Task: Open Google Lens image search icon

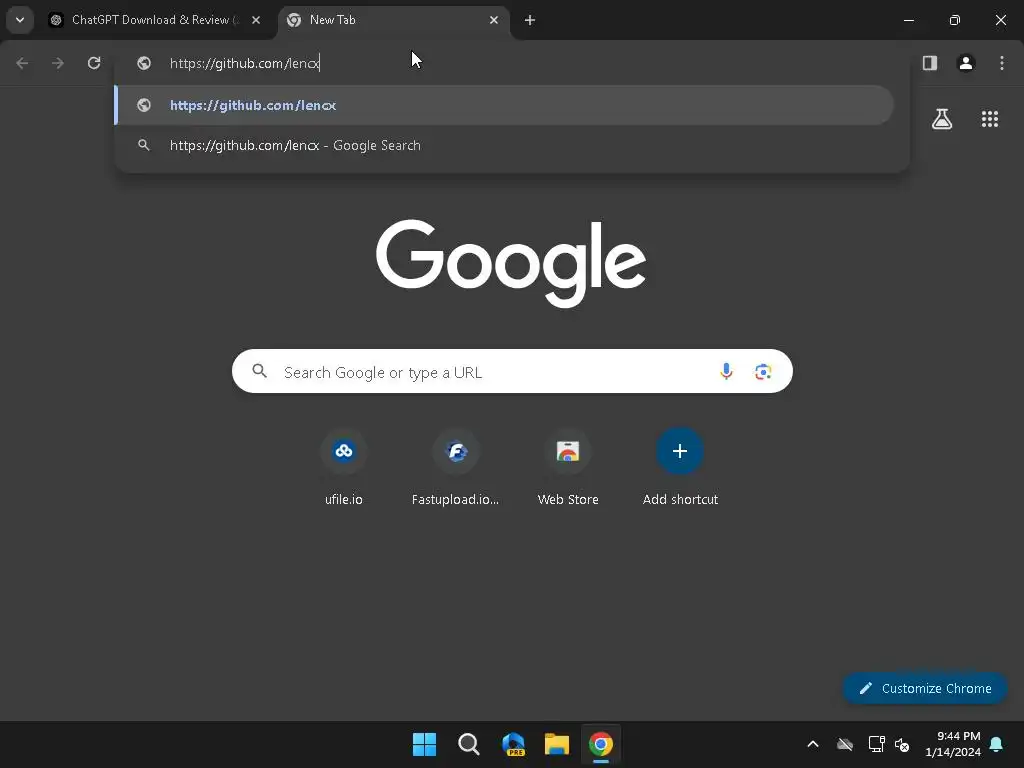Action: pos(763,372)
